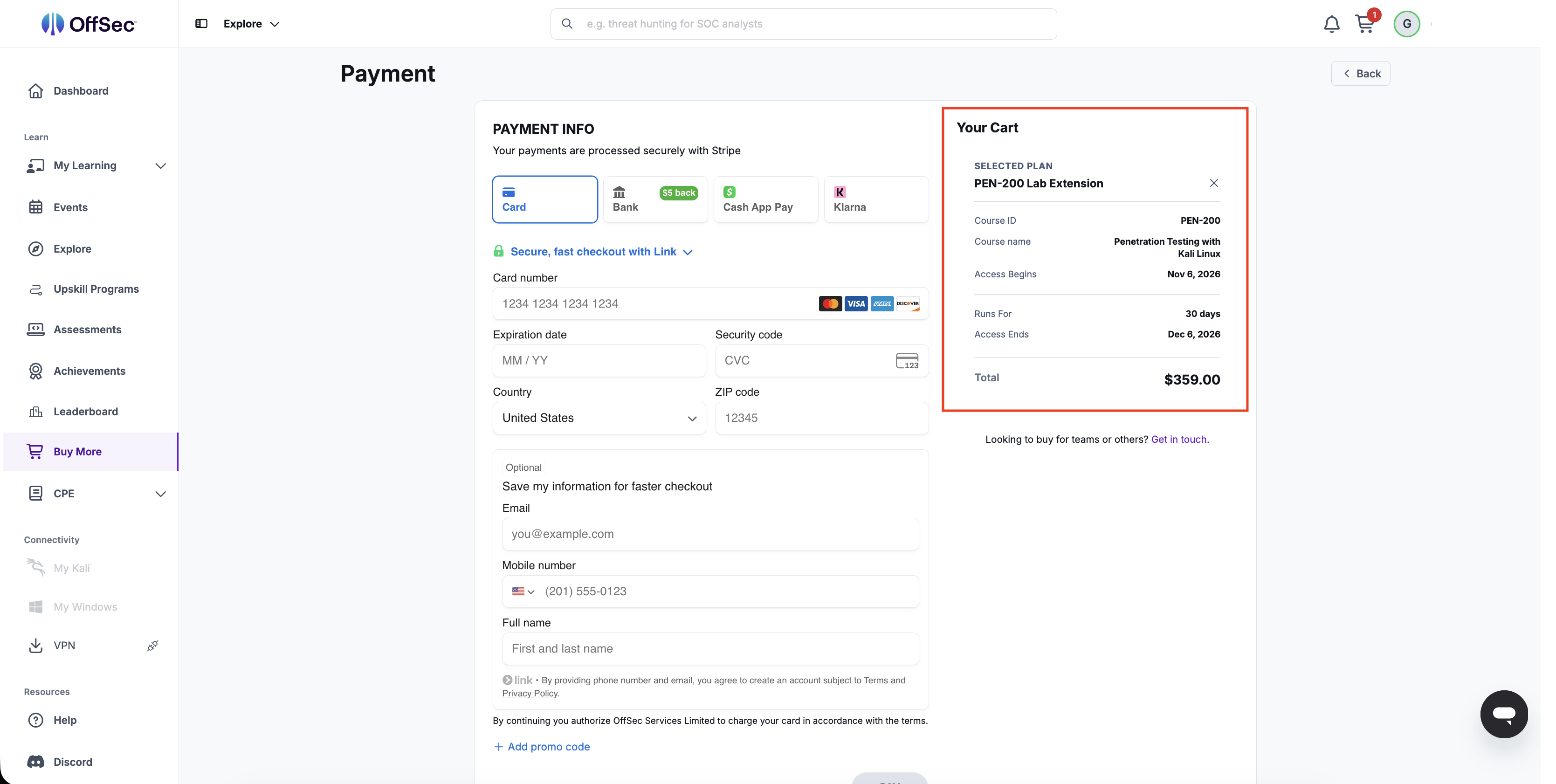Click the green lock icon
The image size is (1556, 784).
tap(498, 251)
